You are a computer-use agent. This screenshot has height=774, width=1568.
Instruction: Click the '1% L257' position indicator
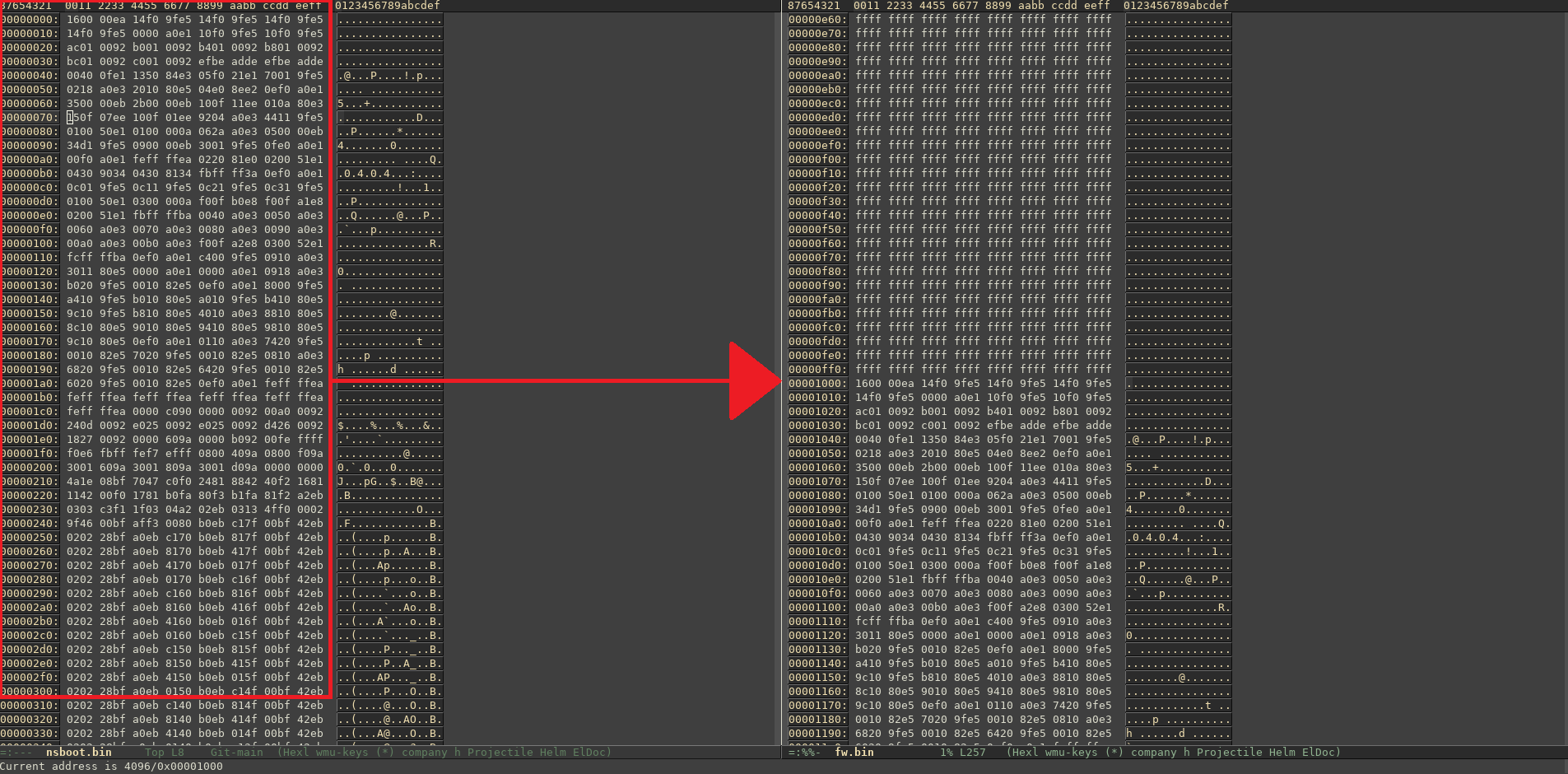click(x=963, y=752)
